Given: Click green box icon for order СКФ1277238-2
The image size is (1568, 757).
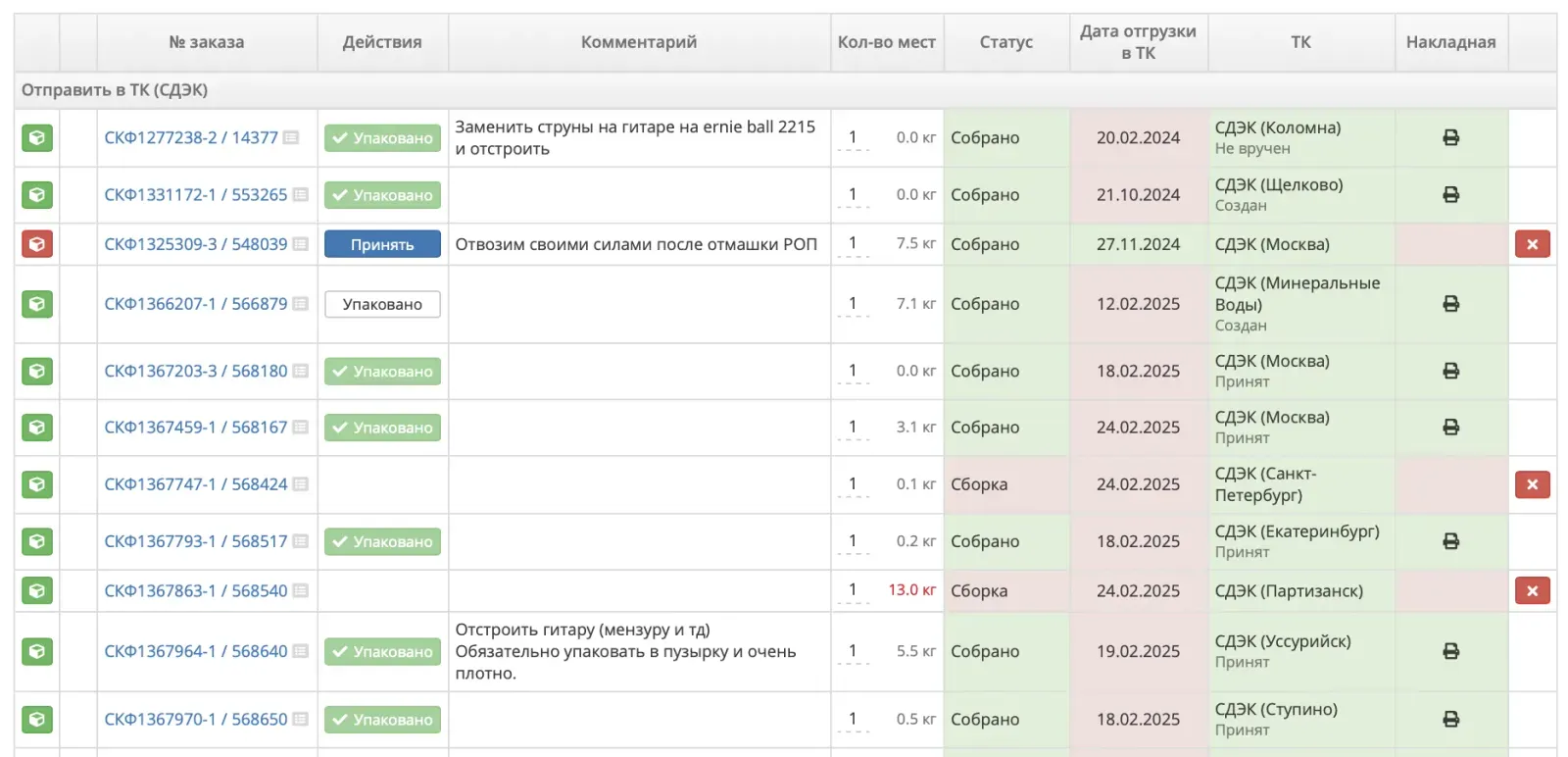Looking at the screenshot, I should click(37, 138).
